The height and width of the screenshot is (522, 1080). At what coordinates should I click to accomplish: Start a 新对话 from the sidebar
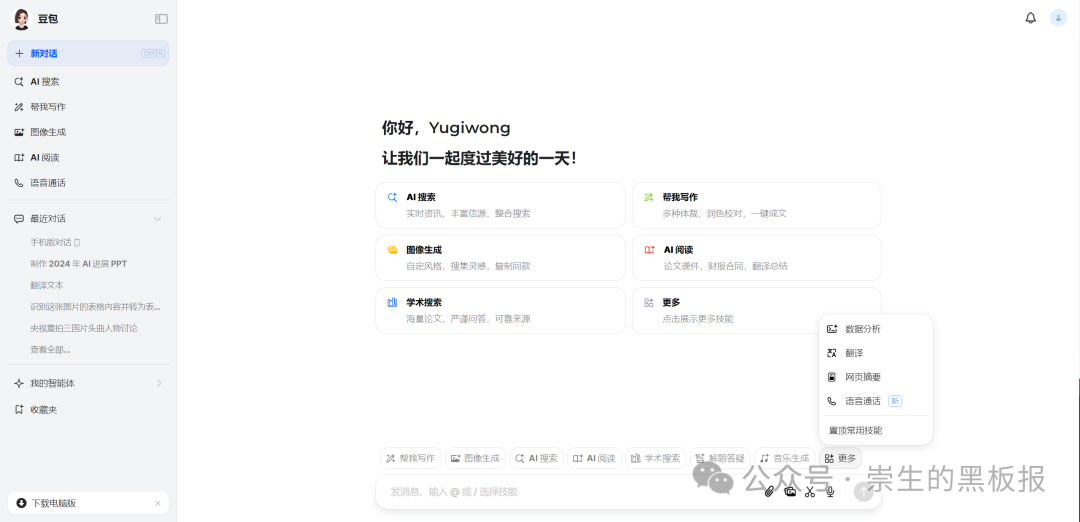[88, 53]
